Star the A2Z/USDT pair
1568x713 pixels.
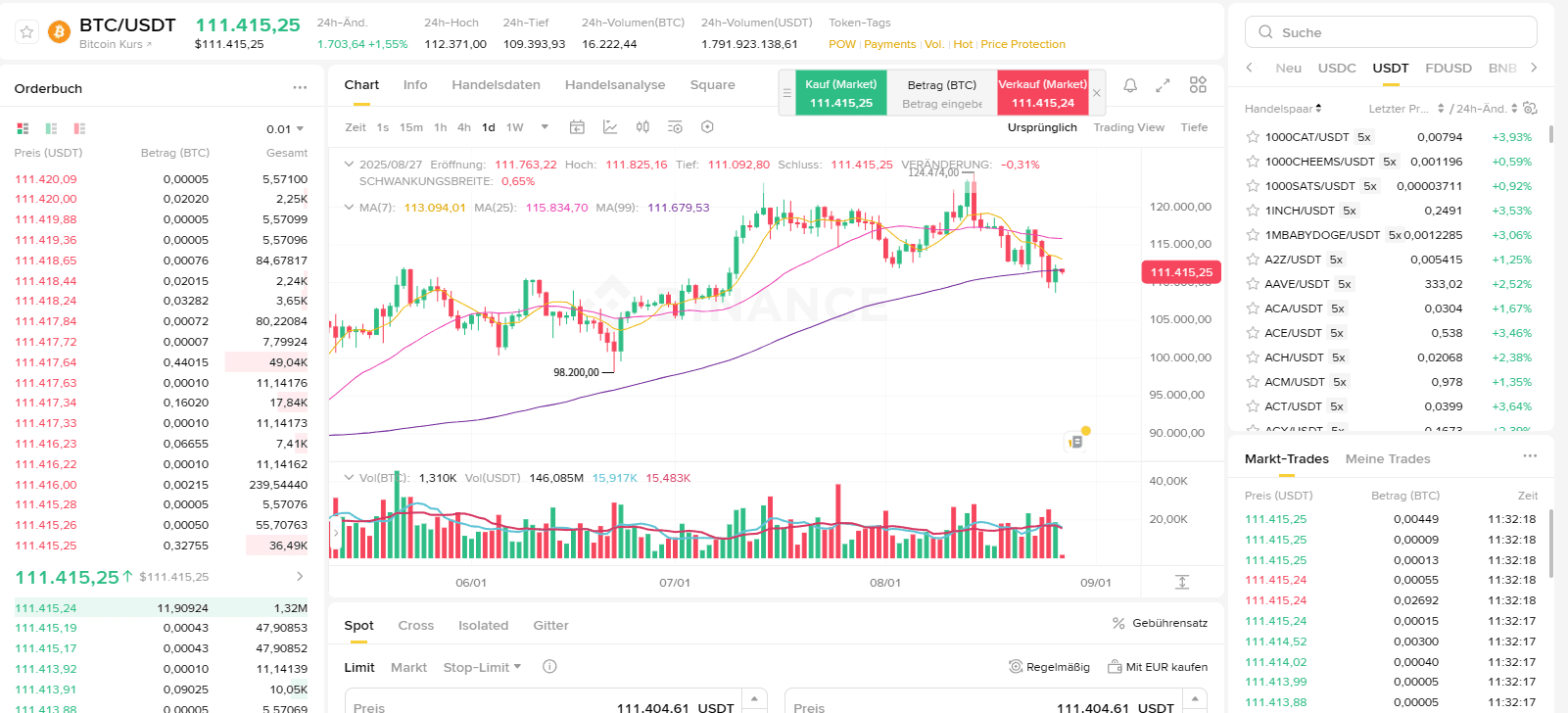1252,260
